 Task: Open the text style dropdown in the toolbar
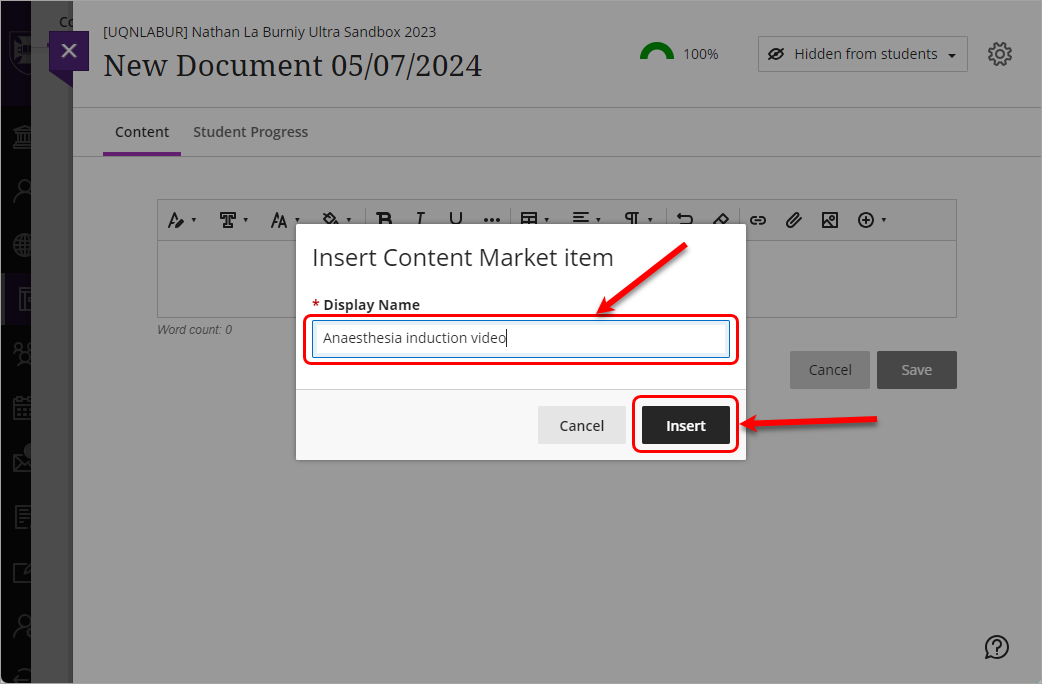(x=181, y=220)
